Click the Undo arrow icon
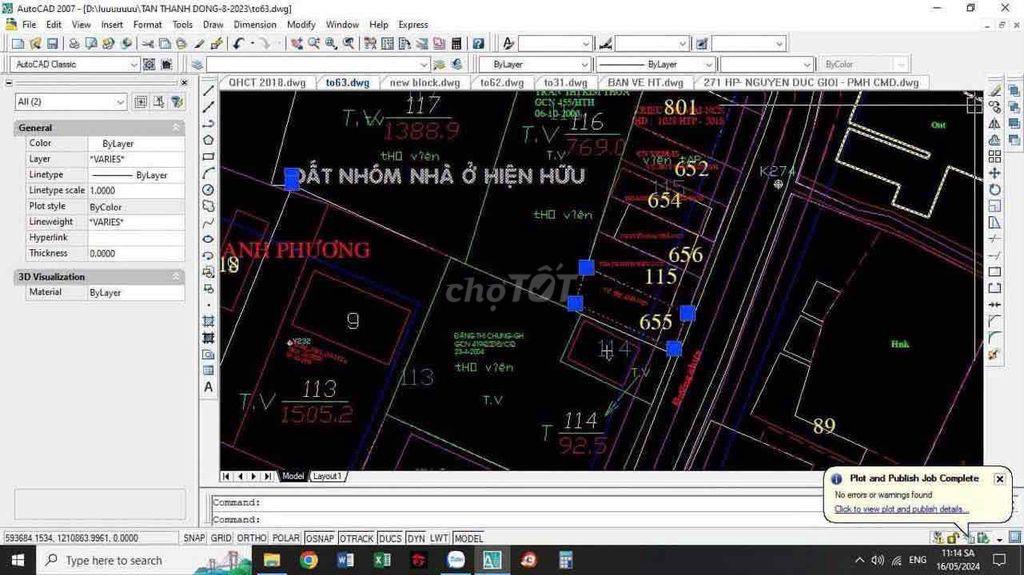This screenshot has height=575, width=1024. pos(238,44)
